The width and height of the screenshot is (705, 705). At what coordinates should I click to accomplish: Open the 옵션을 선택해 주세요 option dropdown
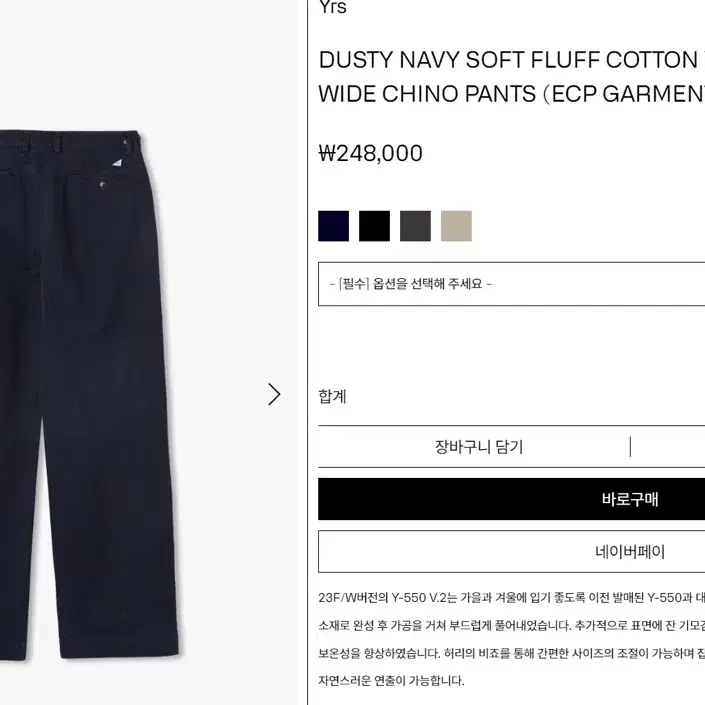pos(511,284)
